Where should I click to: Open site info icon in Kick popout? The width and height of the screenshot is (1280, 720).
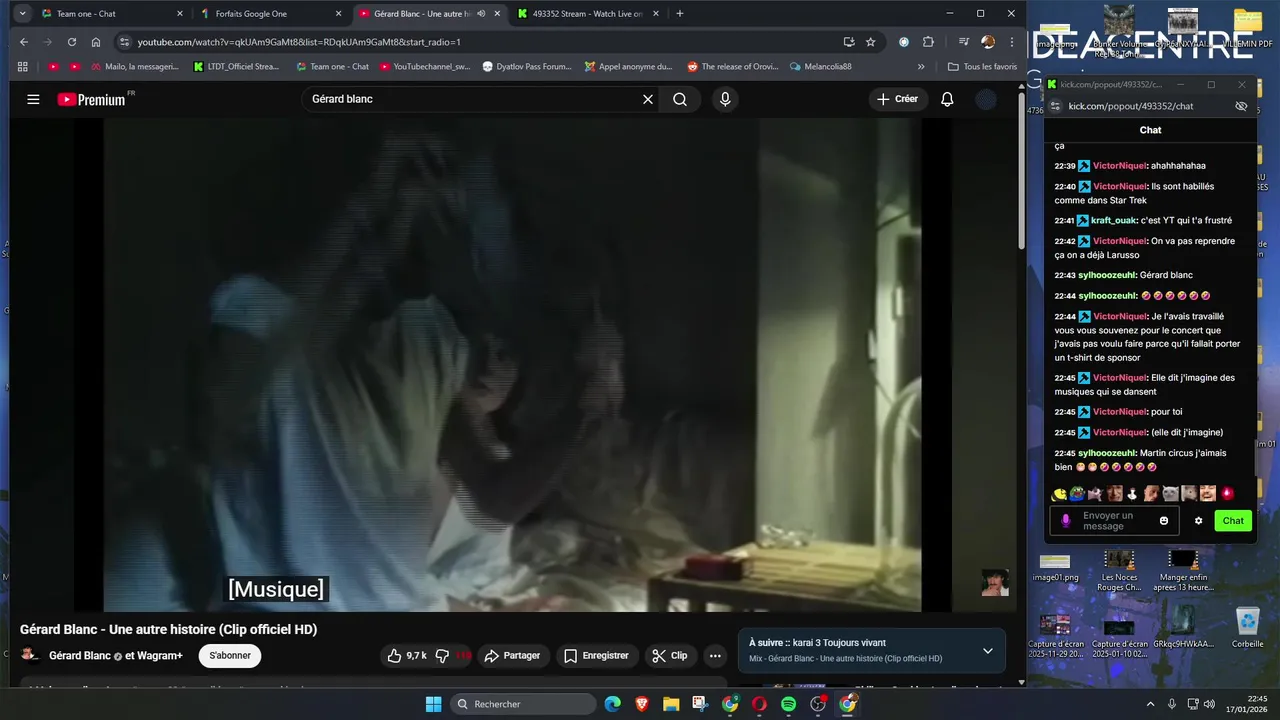(x=1054, y=106)
